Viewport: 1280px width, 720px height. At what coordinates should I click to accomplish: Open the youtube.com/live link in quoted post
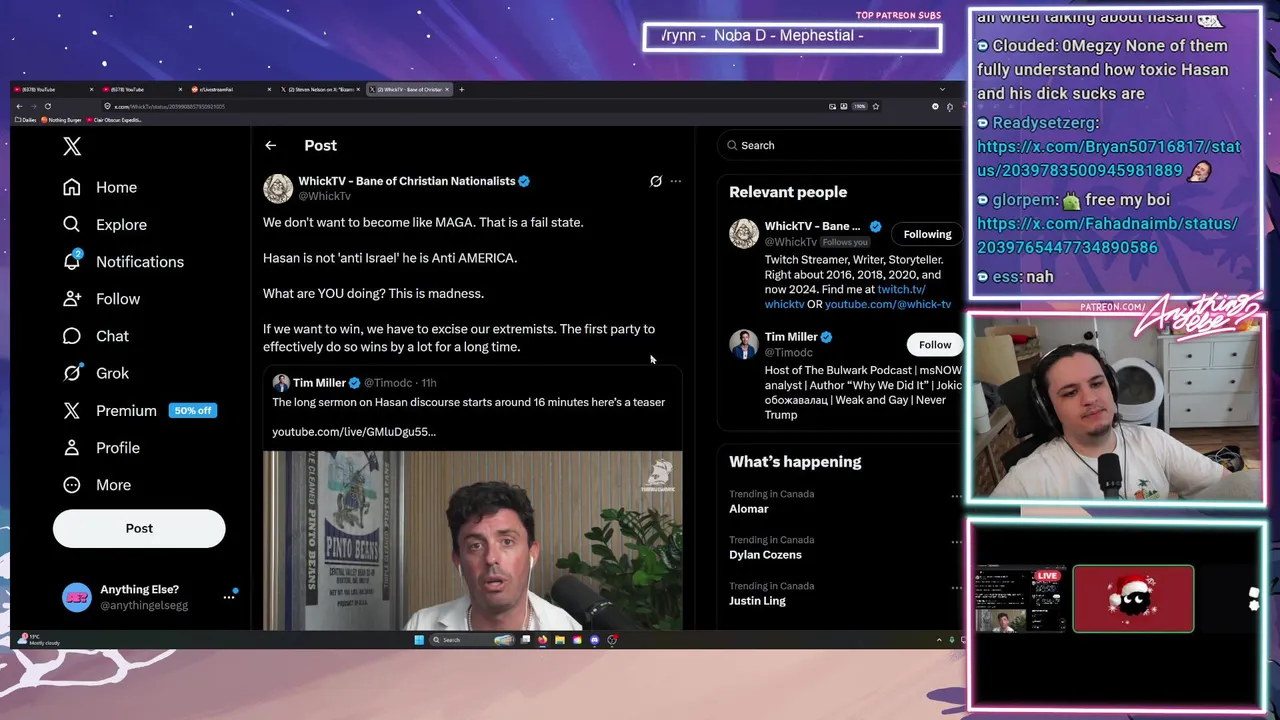click(x=354, y=432)
